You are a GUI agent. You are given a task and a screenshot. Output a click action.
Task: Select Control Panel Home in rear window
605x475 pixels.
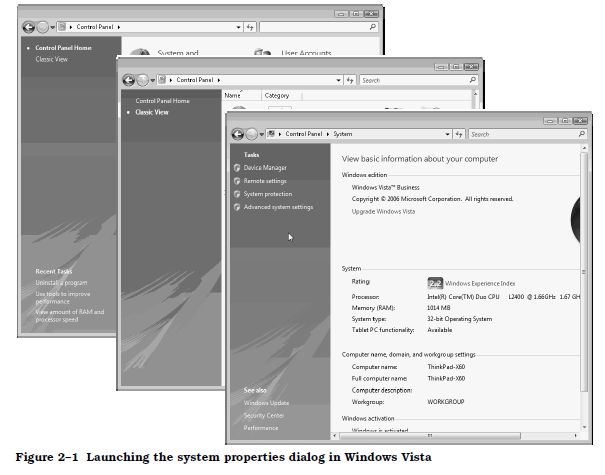[x=63, y=48]
